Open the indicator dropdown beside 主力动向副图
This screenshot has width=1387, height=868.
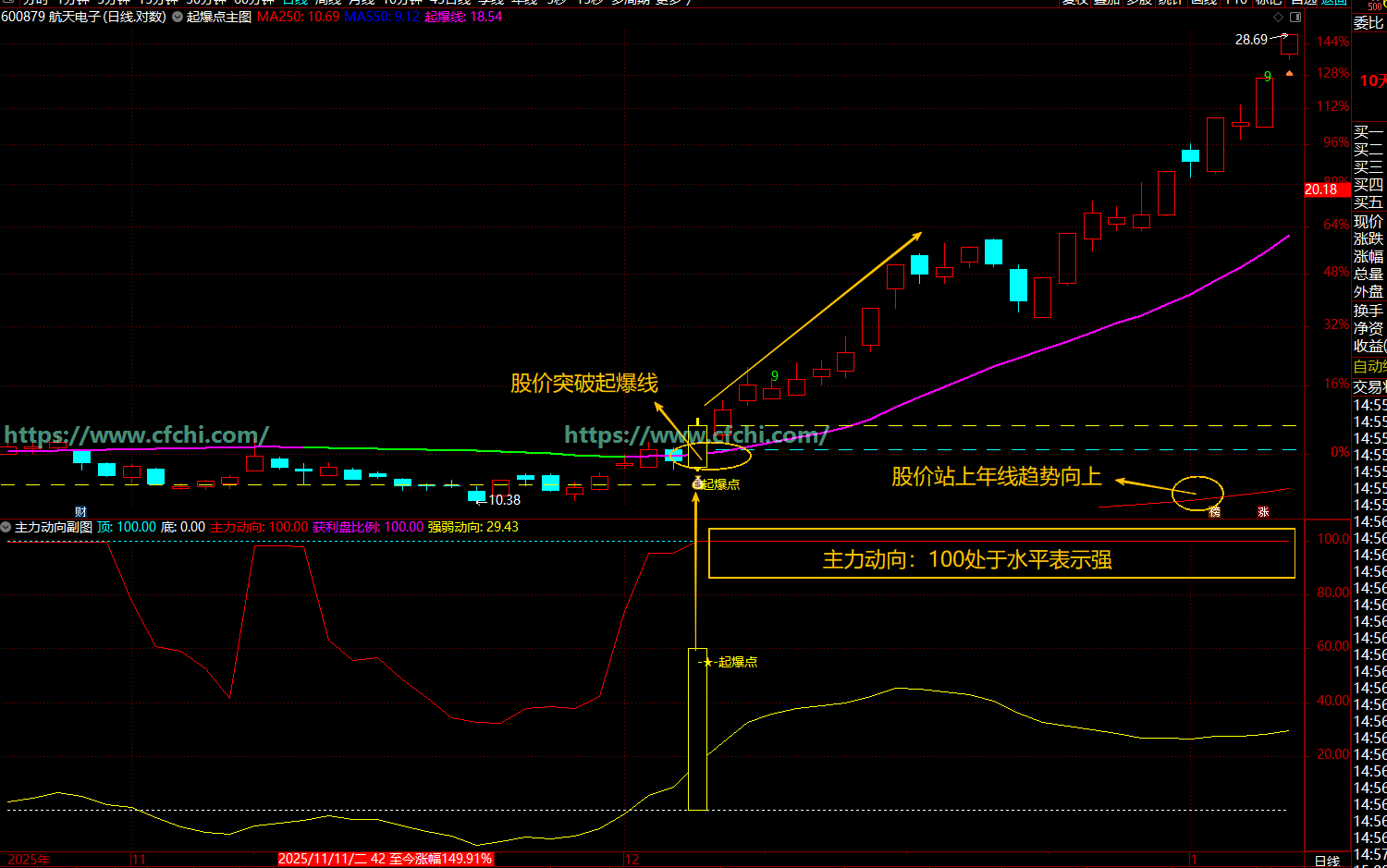click(6, 527)
